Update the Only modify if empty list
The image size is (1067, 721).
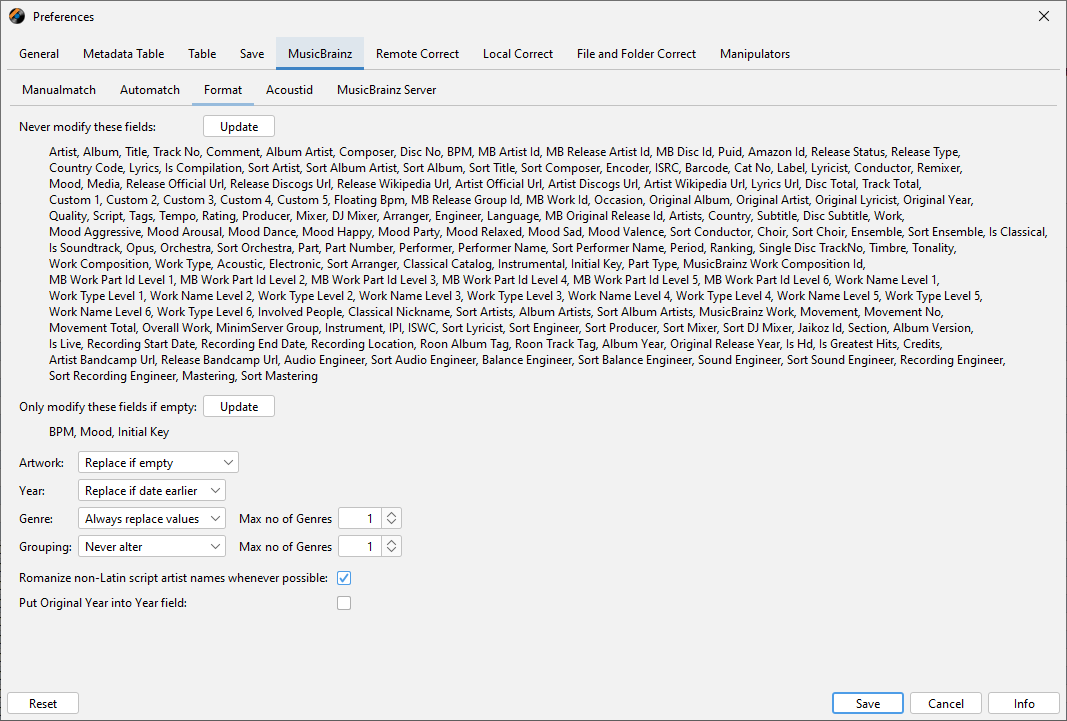(x=239, y=407)
